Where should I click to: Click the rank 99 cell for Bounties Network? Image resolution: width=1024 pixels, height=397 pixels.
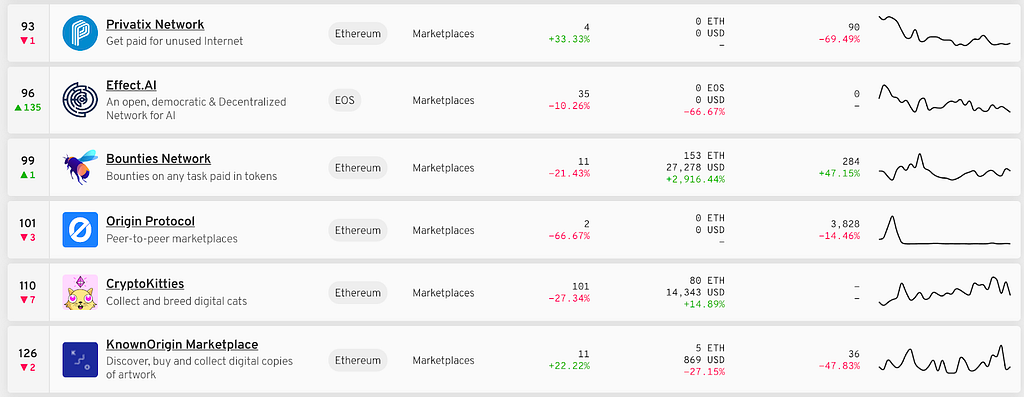point(27,167)
